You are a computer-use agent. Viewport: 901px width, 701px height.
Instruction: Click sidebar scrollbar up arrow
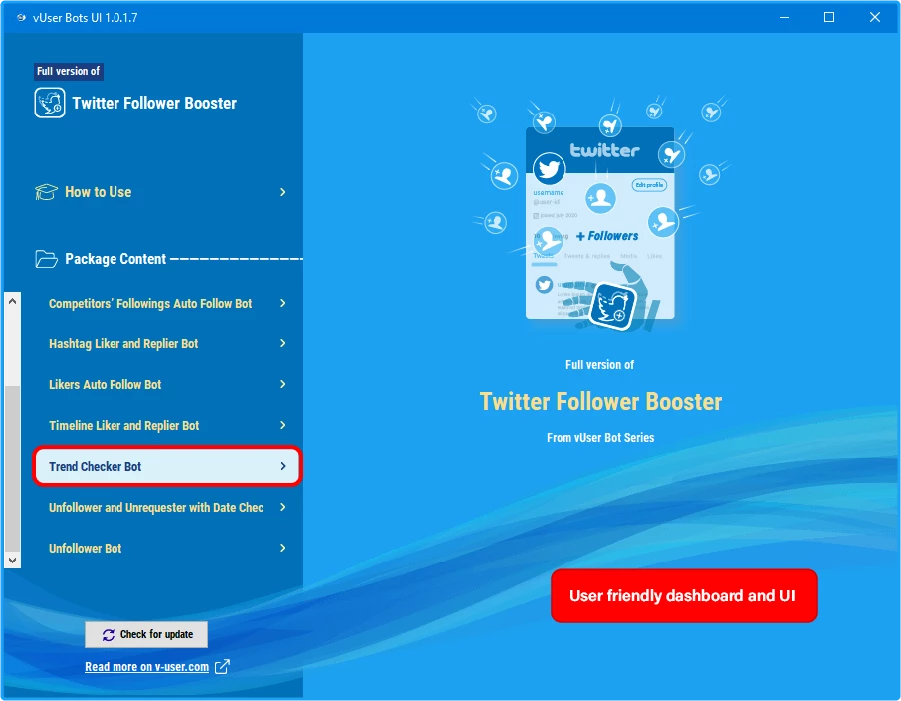[x=13, y=301]
